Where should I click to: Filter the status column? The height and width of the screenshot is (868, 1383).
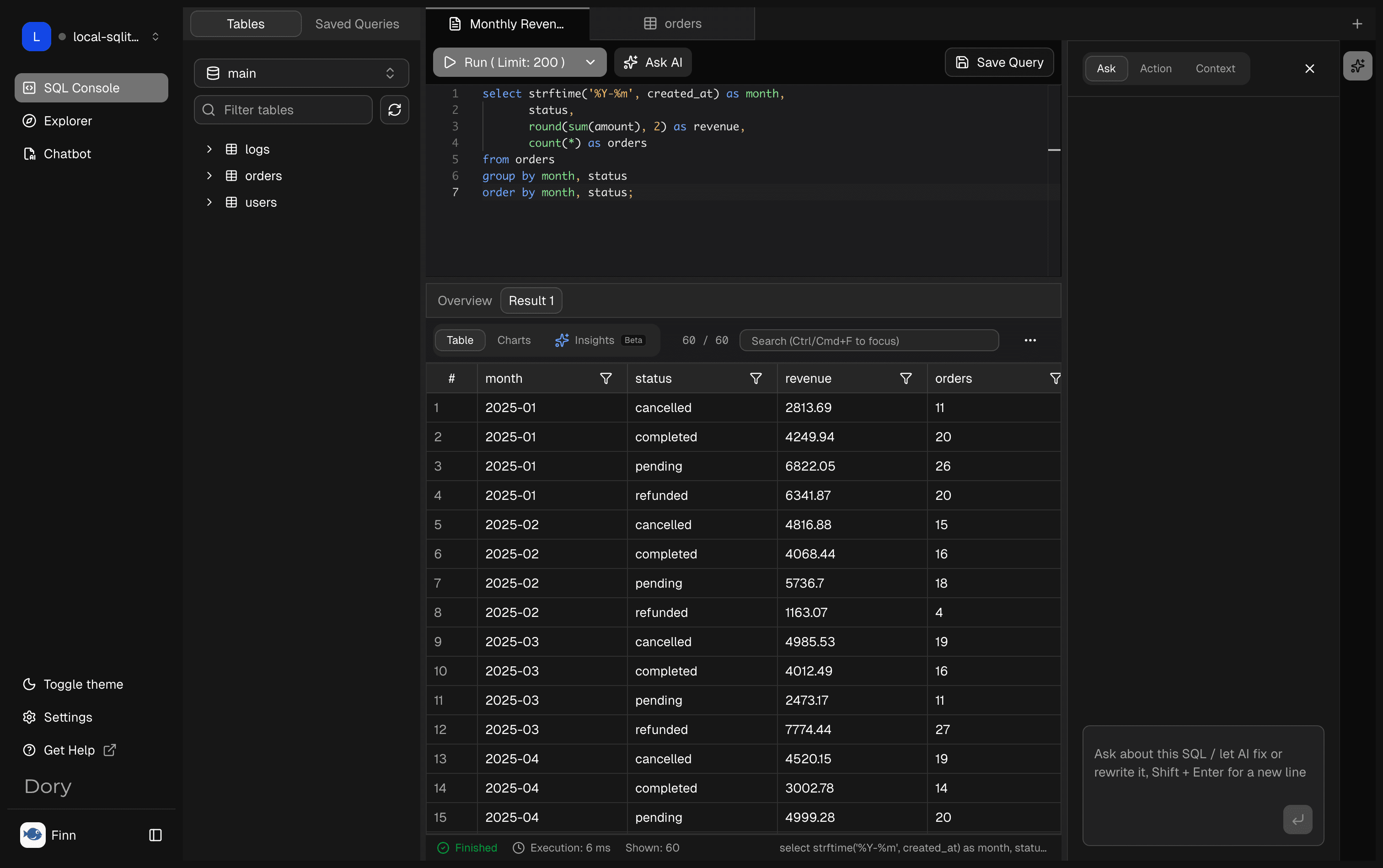[756, 378]
